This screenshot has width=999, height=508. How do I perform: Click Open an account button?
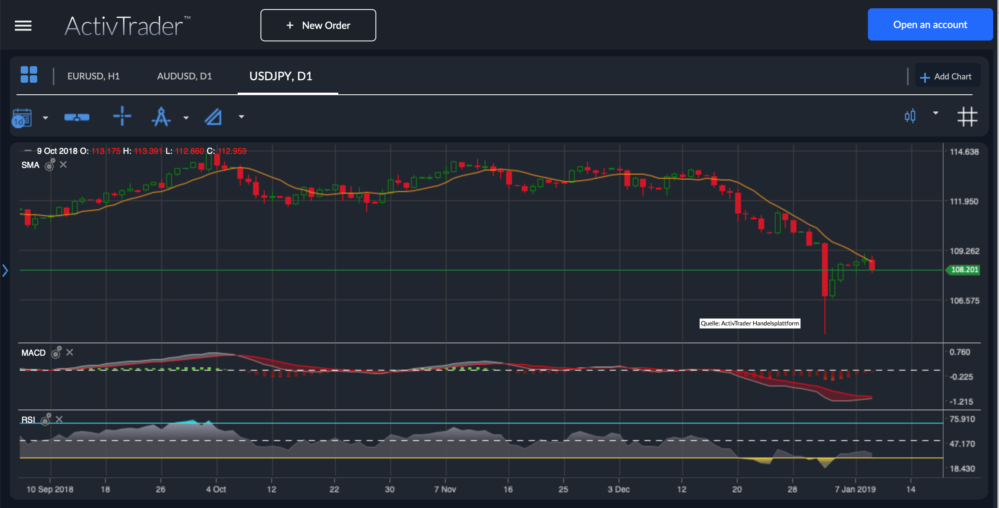(x=930, y=25)
